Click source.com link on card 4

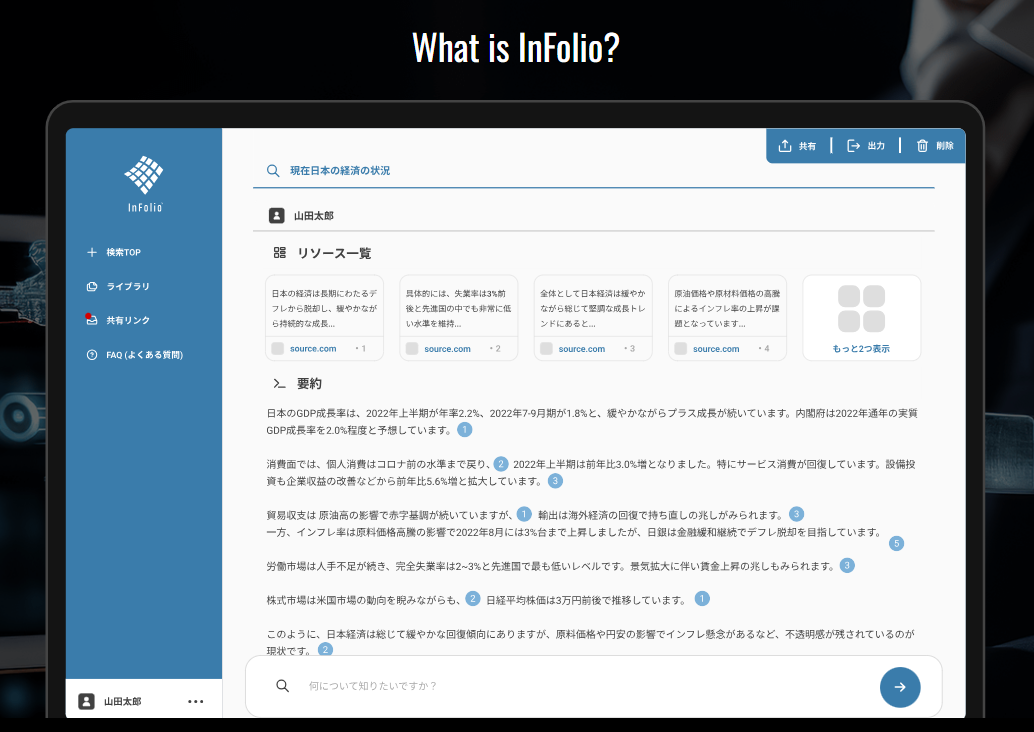716,349
